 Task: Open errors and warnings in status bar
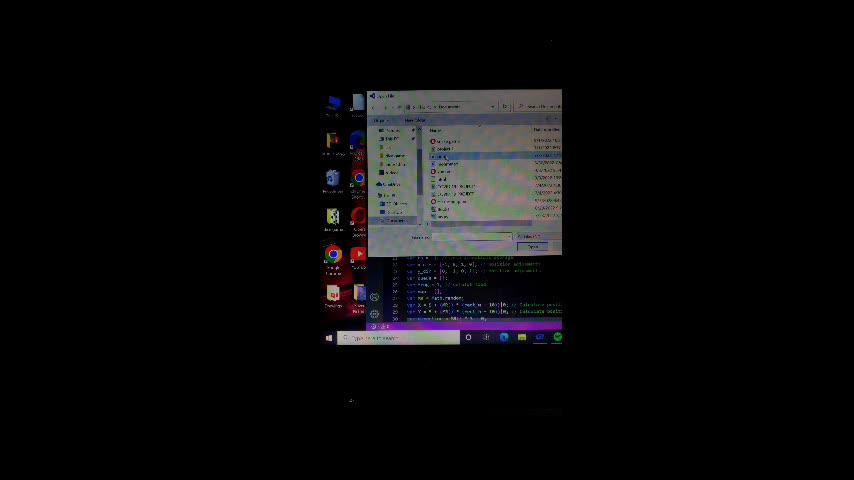(x=381, y=327)
